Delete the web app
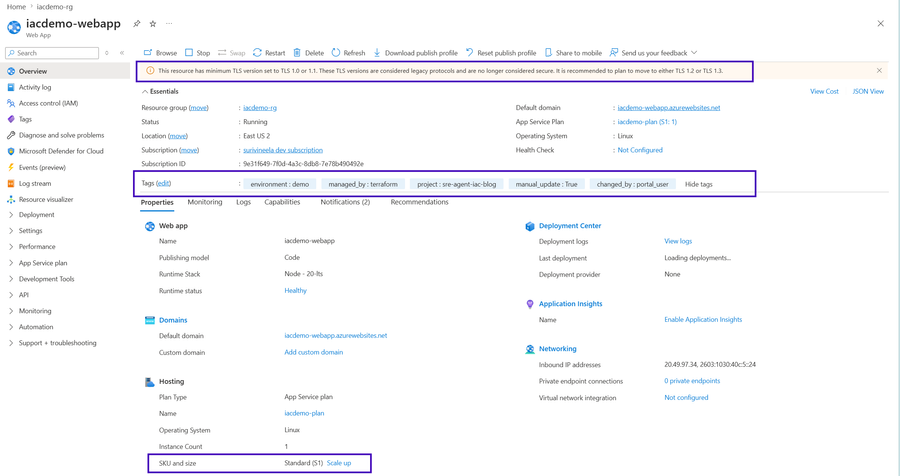 click(x=309, y=53)
